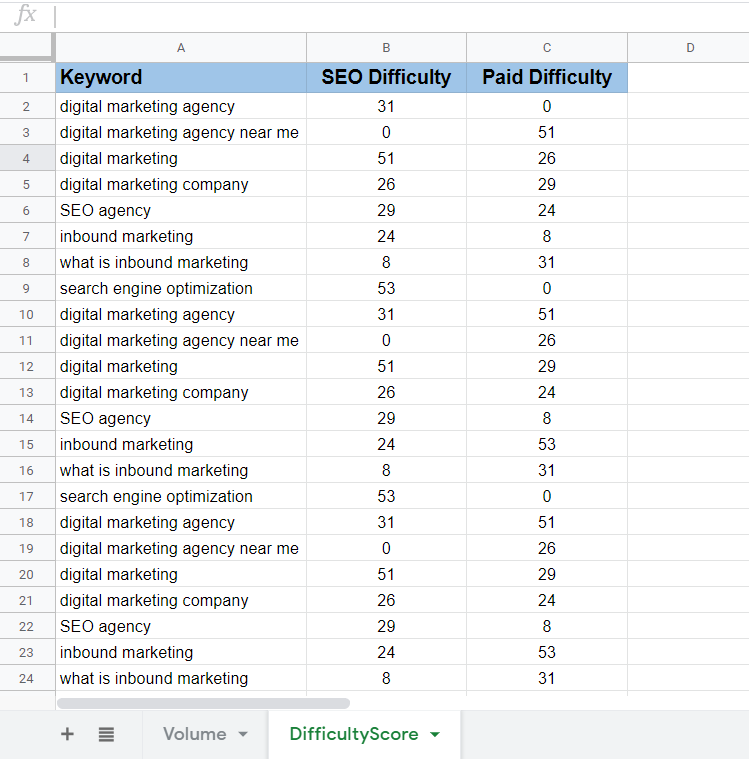Select row 4 header
Viewport: 749px width, 759px height.
pyautogui.click(x=27, y=158)
